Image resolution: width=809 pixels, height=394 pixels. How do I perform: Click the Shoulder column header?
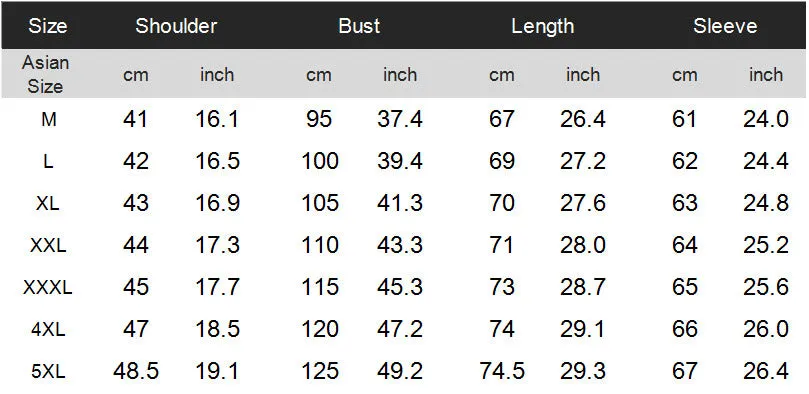(x=176, y=26)
